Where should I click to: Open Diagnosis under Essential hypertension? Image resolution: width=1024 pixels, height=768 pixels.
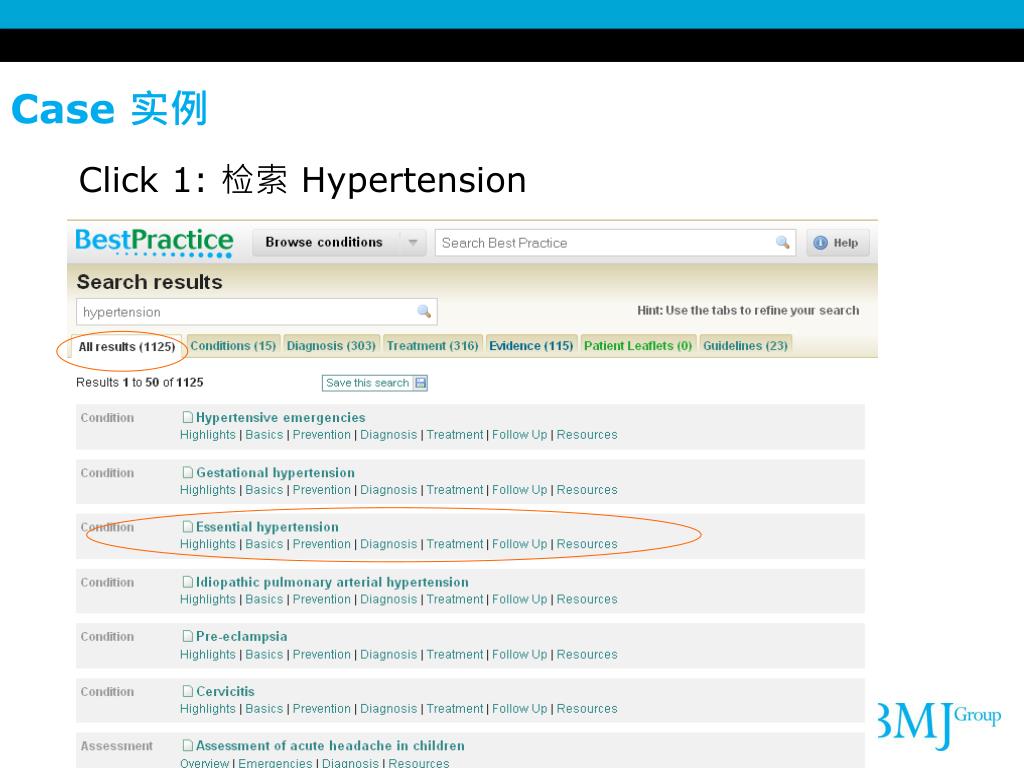pos(389,543)
